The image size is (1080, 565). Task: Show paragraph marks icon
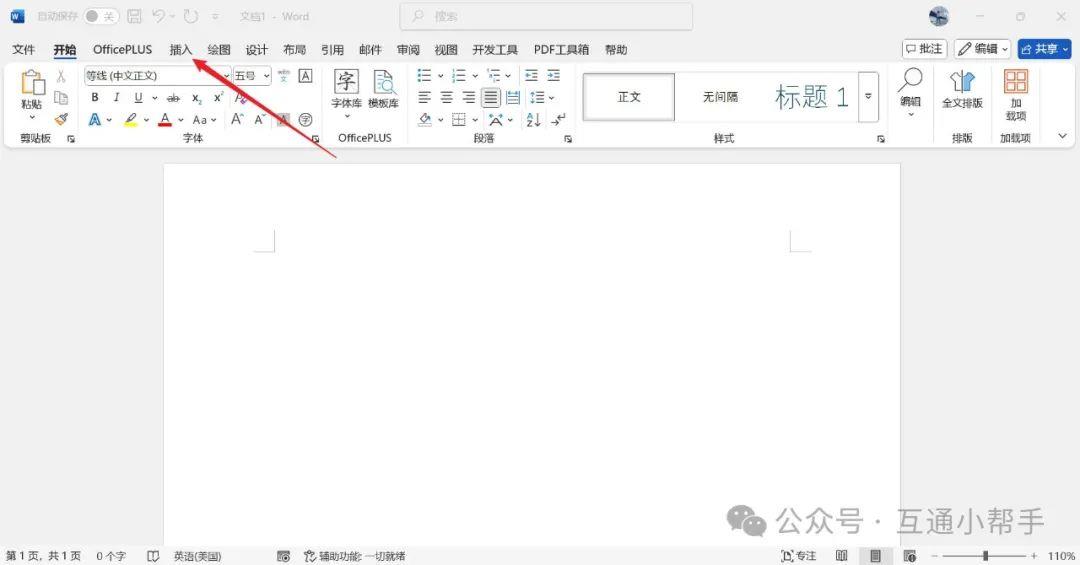point(558,120)
